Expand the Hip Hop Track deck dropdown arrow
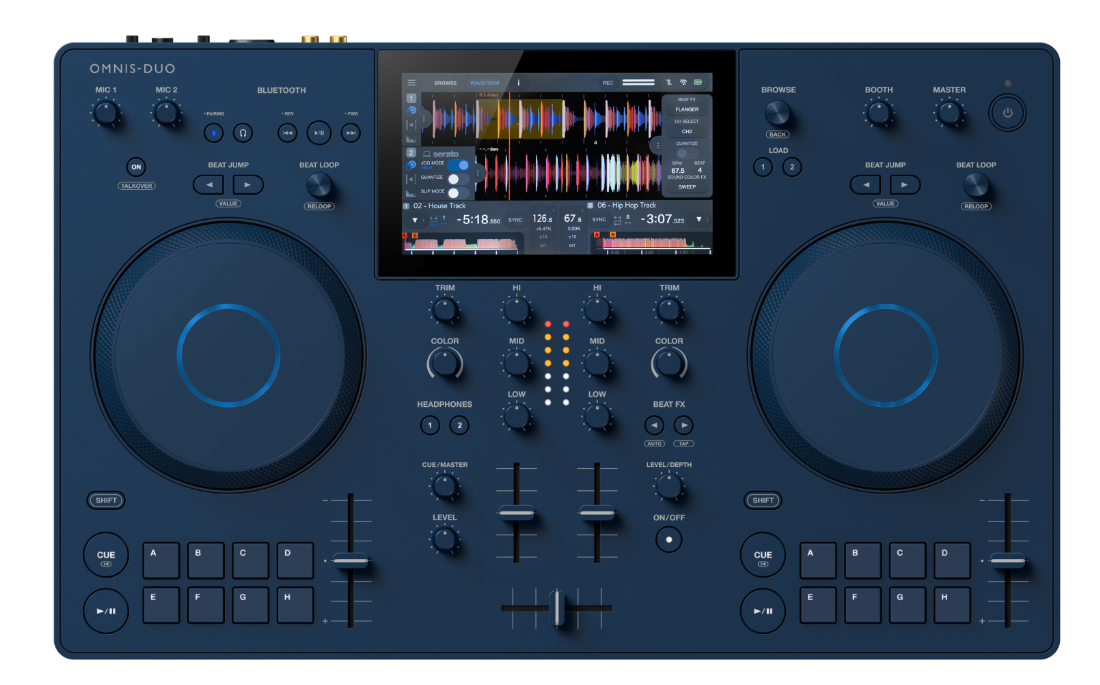The width and height of the screenshot is (1100, 685). tap(699, 220)
